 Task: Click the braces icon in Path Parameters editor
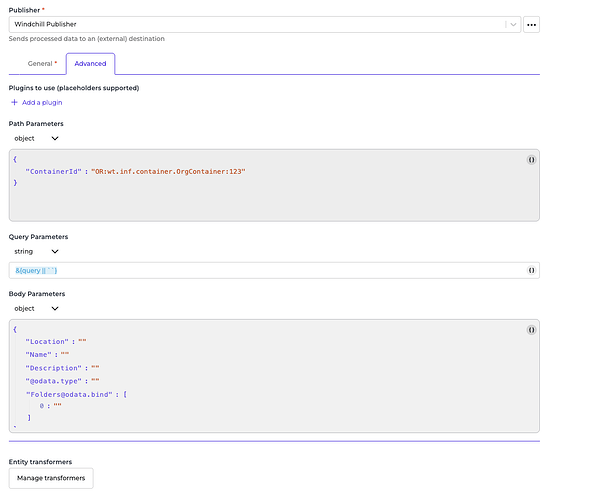pyautogui.click(x=531, y=160)
